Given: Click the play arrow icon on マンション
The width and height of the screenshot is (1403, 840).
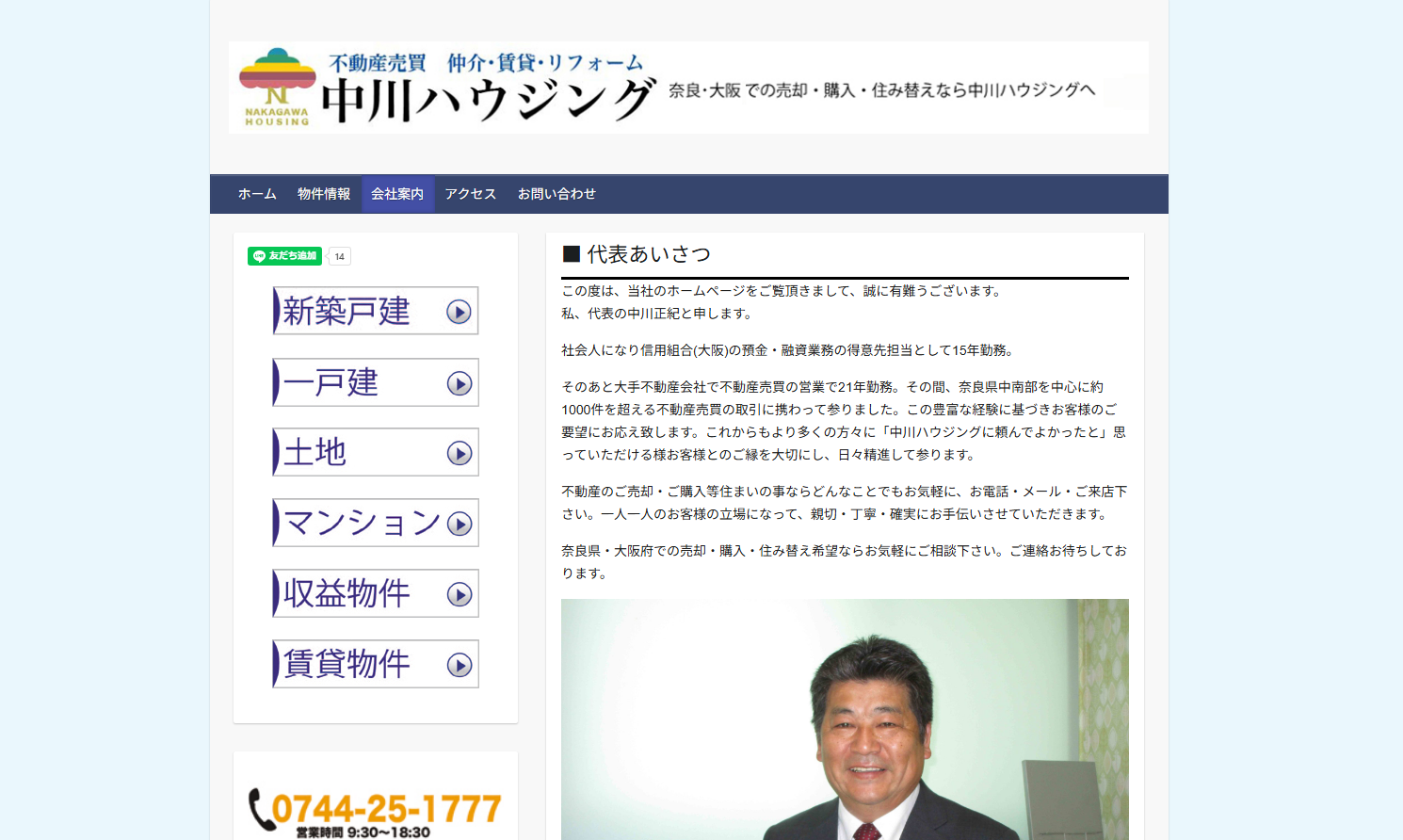Looking at the screenshot, I should [460, 524].
